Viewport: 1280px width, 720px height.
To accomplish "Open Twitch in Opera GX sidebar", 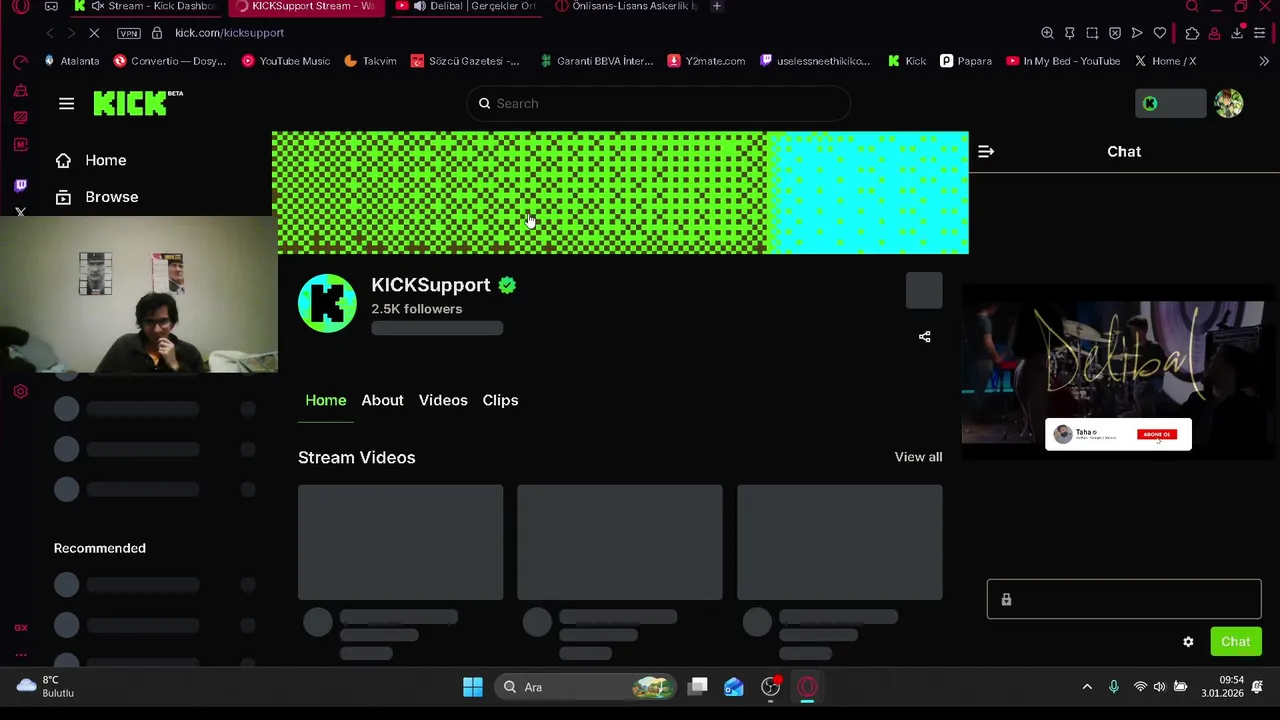I will pos(20,185).
